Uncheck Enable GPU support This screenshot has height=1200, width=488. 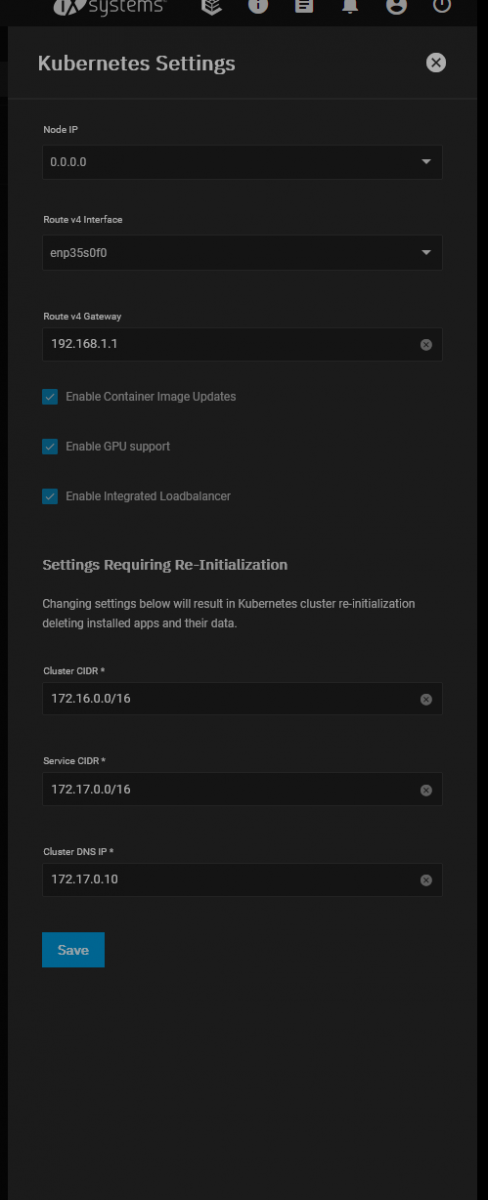click(x=50, y=447)
